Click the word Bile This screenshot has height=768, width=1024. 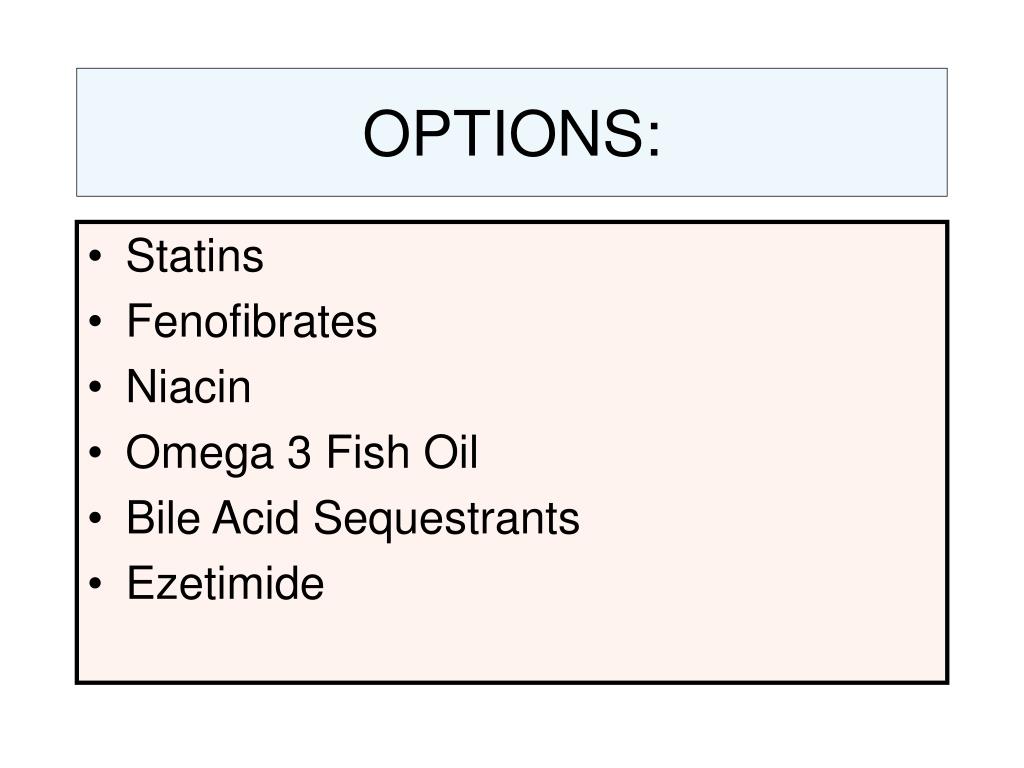pyautogui.click(x=163, y=518)
